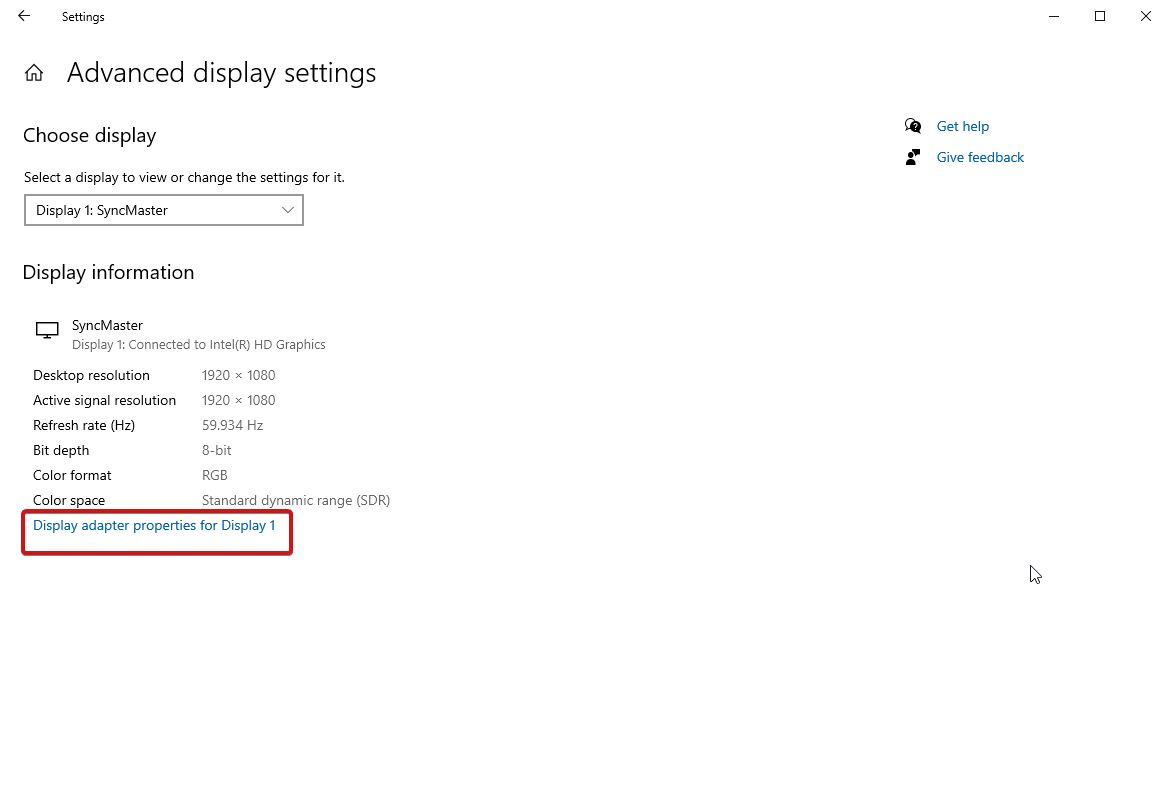Click the Get help question mark icon
Screen dimensions: 1169x799
pyautogui.click(x=912, y=126)
